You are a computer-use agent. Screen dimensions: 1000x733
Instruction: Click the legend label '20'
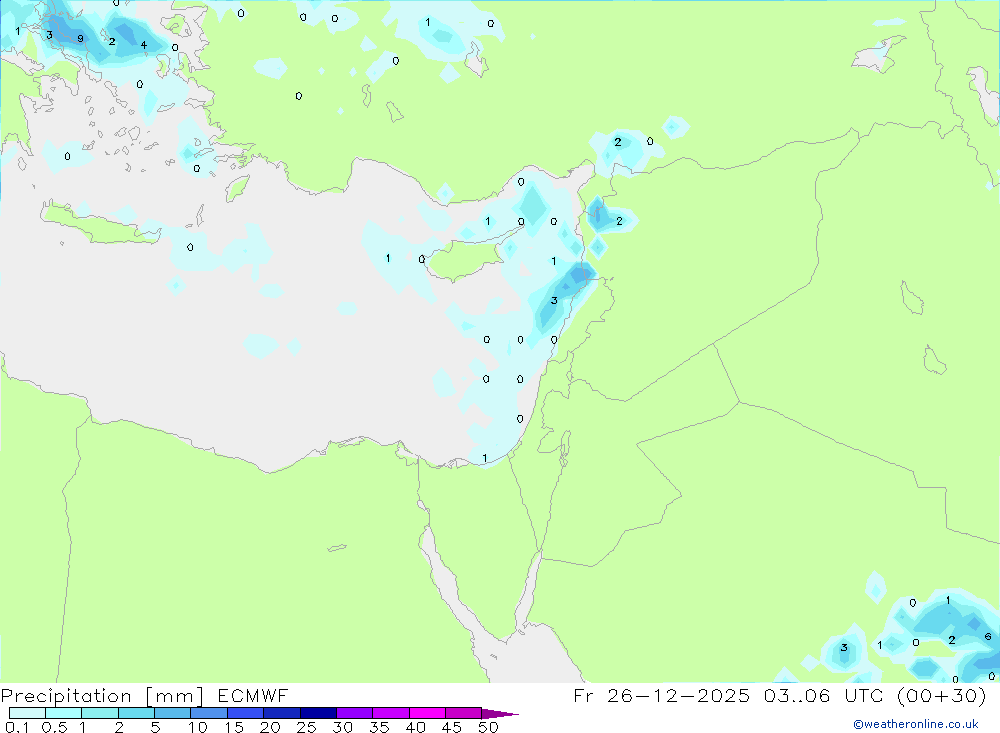[270, 727]
